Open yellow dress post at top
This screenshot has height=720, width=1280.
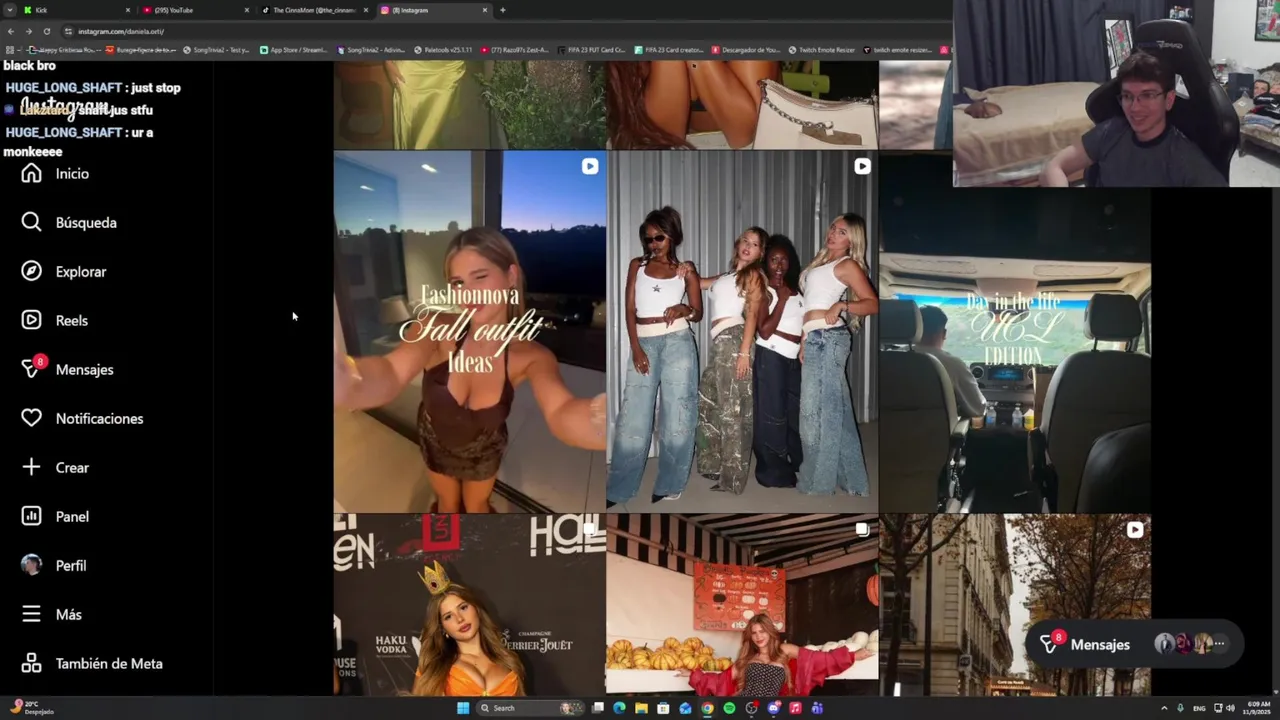(470, 104)
